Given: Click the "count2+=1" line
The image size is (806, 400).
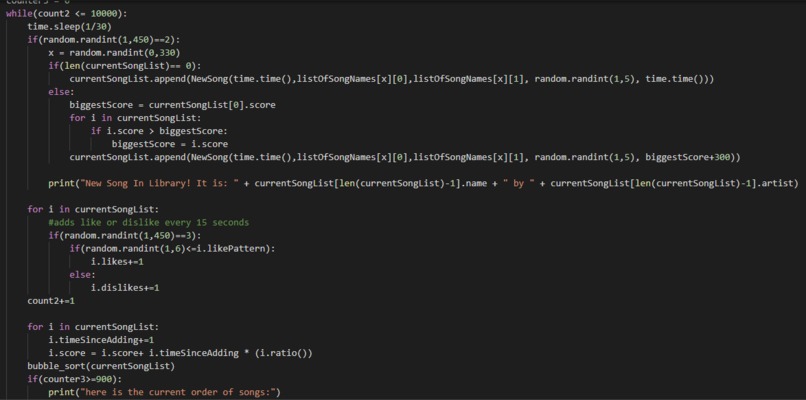Looking at the screenshot, I should pos(51,301).
